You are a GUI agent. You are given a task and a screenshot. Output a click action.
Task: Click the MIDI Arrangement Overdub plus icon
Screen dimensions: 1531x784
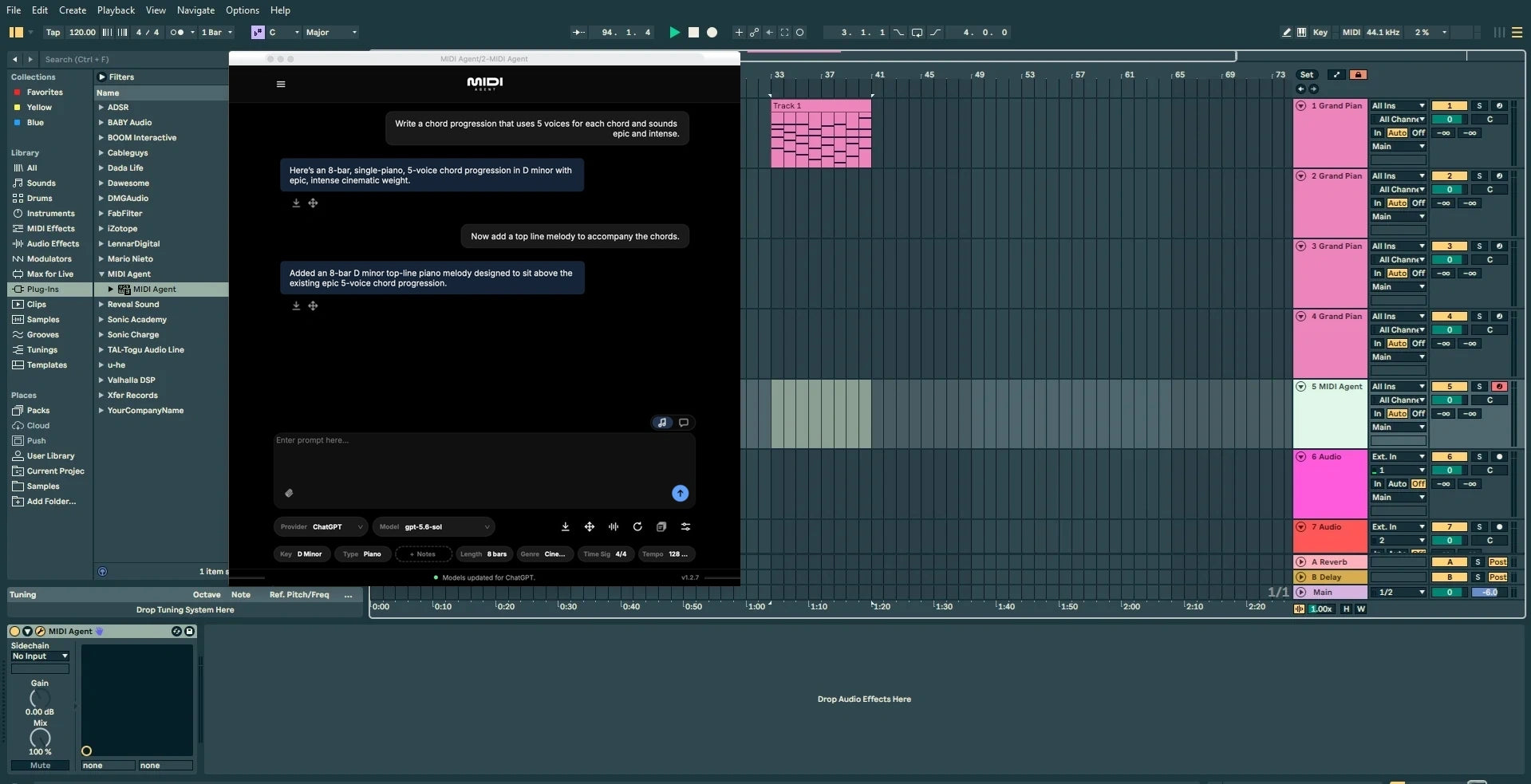point(739,33)
